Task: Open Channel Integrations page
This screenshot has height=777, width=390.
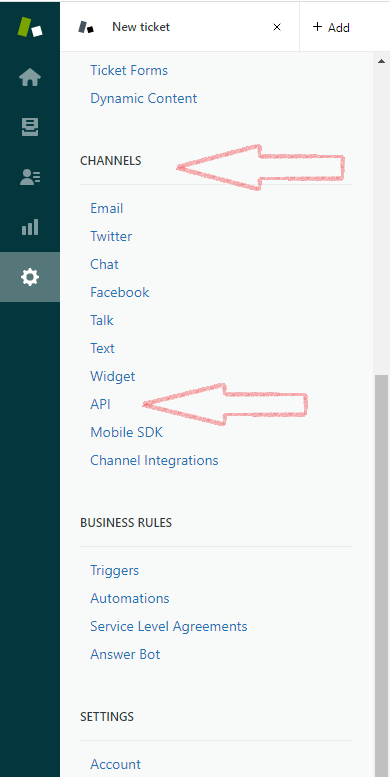Action: tap(154, 460)
